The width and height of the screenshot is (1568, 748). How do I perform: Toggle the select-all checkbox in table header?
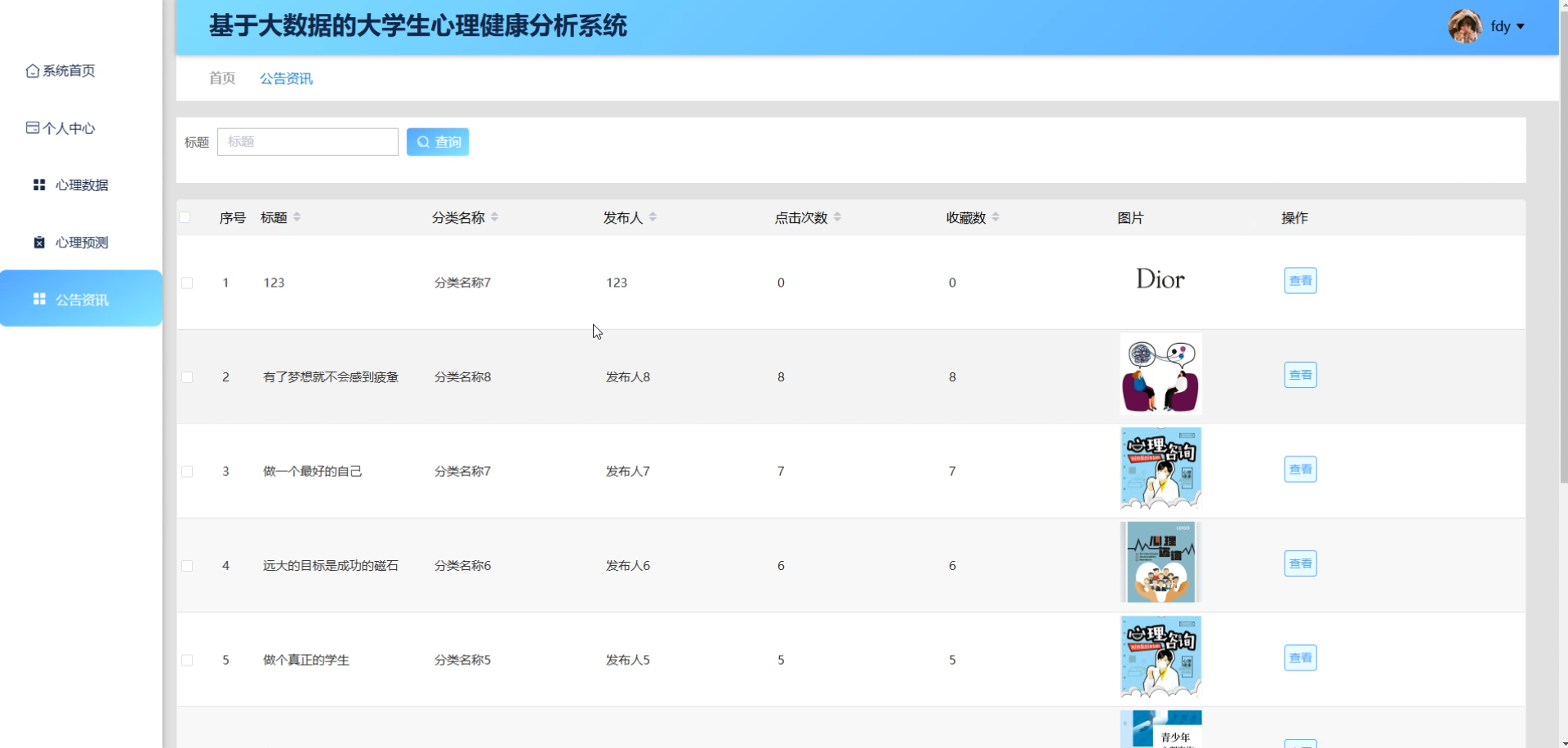click(x=185, y=217)
